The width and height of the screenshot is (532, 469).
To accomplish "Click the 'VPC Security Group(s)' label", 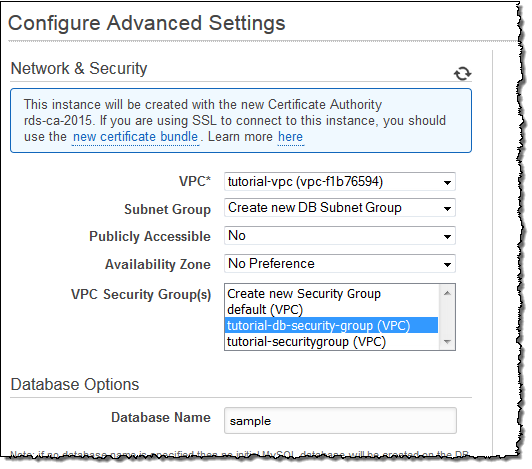I will (x=141, y=294).
